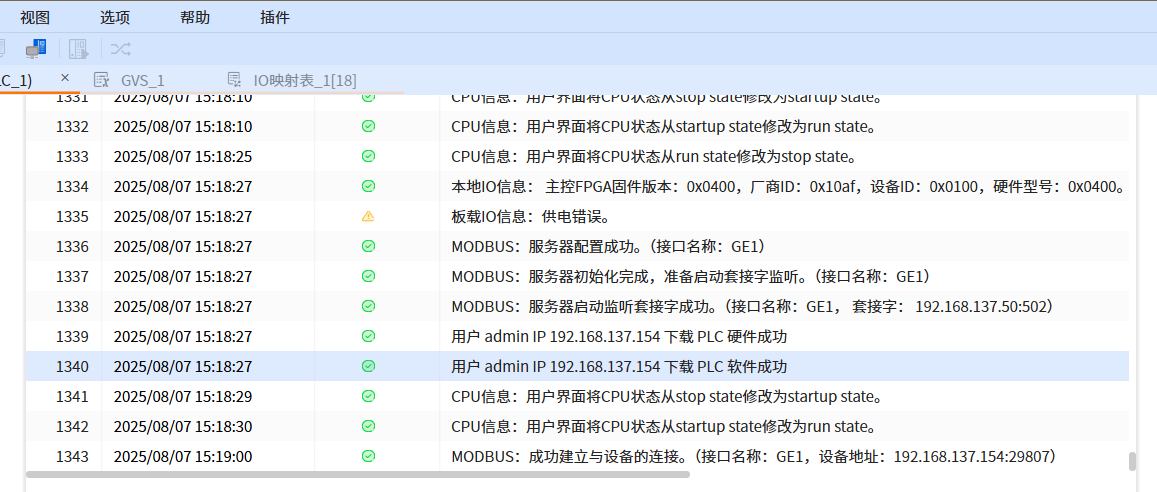Click green status icon on row 1332
The height and width of the screenshot is (492, 1157).
pyautogui.click(x=368, y=126)
